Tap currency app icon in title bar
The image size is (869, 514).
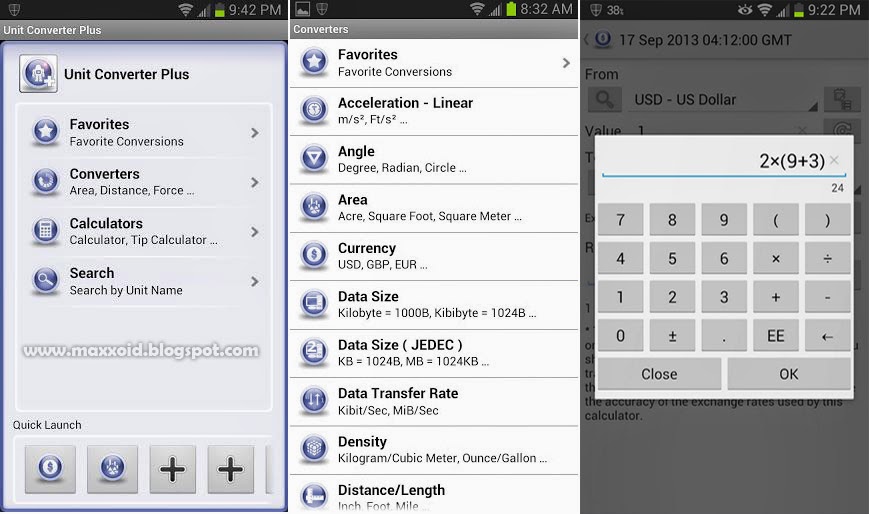point(603,39)
